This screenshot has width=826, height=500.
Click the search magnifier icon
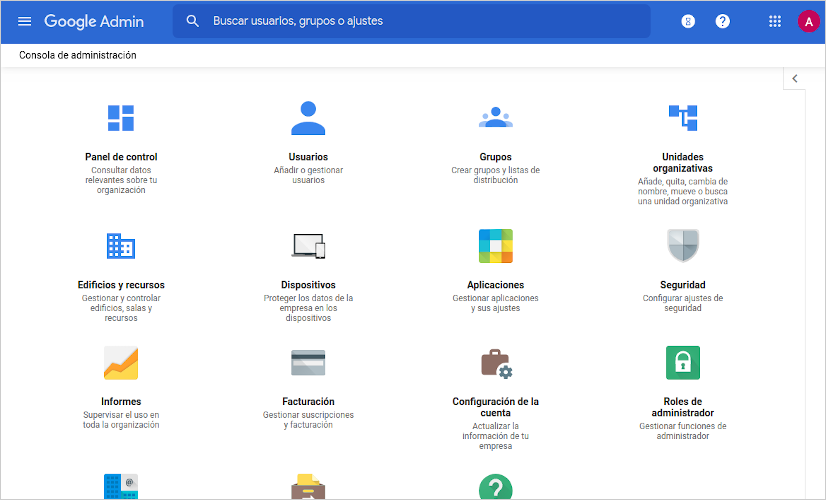pos(193,21)
